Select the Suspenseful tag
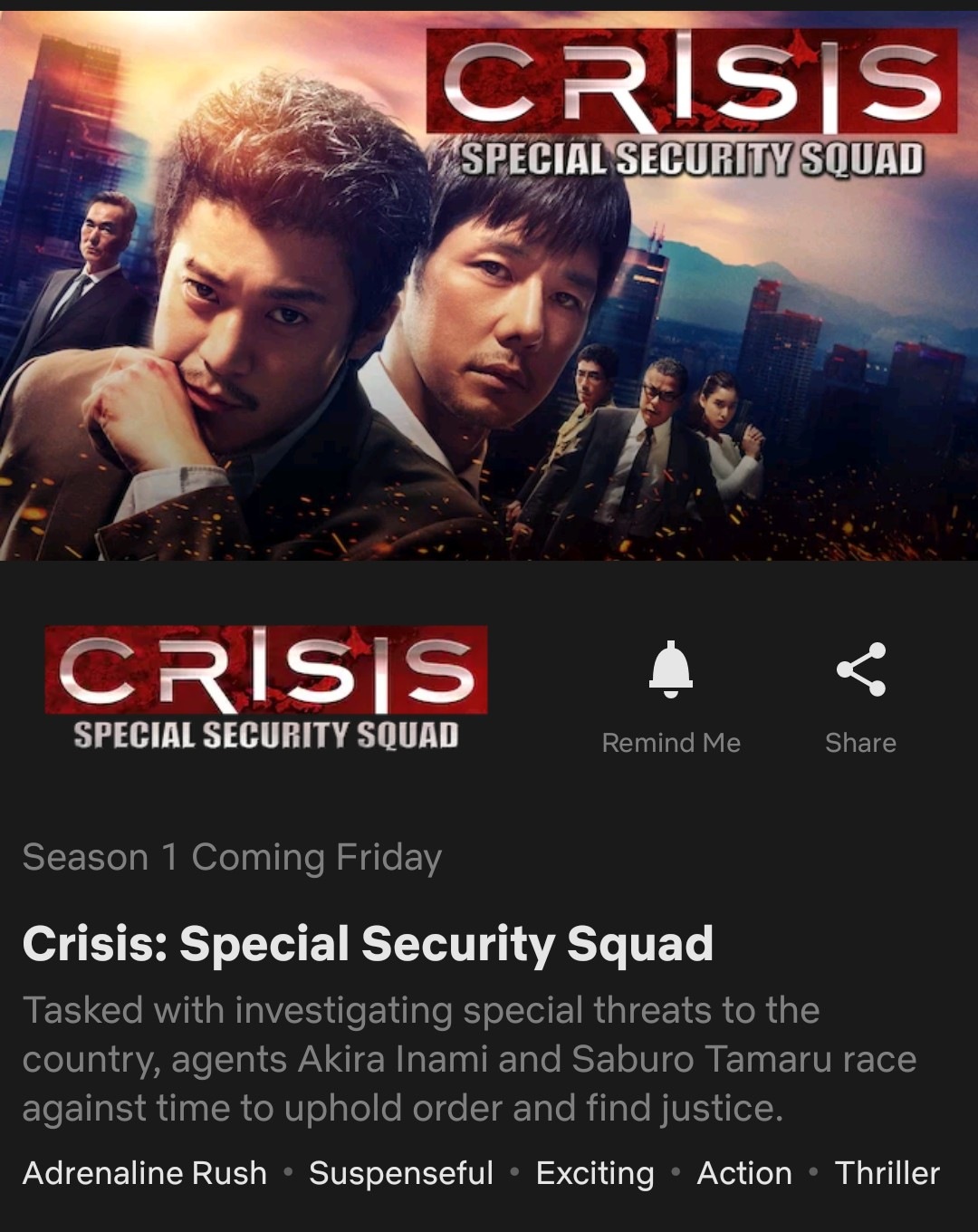This screenshot has height=1232, width=978. 401,1173
